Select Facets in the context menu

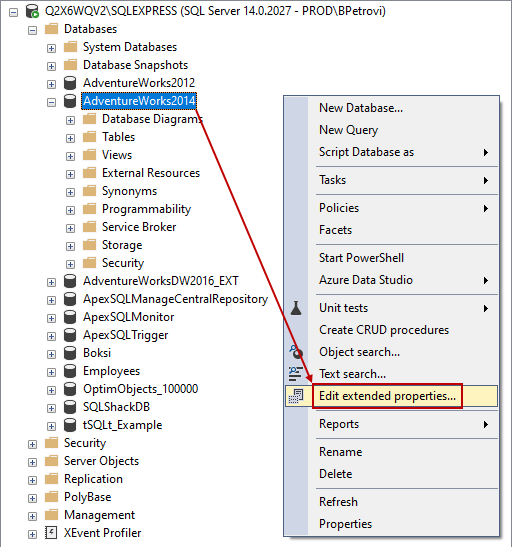coord(392,230)
